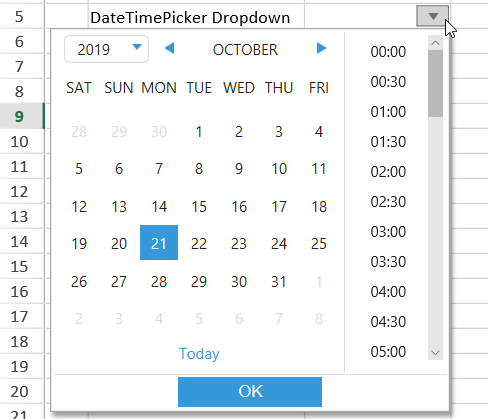Screen dimensions: 488x419
Task: Click the time list scroll-down arrow
Action: (x=435, y=353)
